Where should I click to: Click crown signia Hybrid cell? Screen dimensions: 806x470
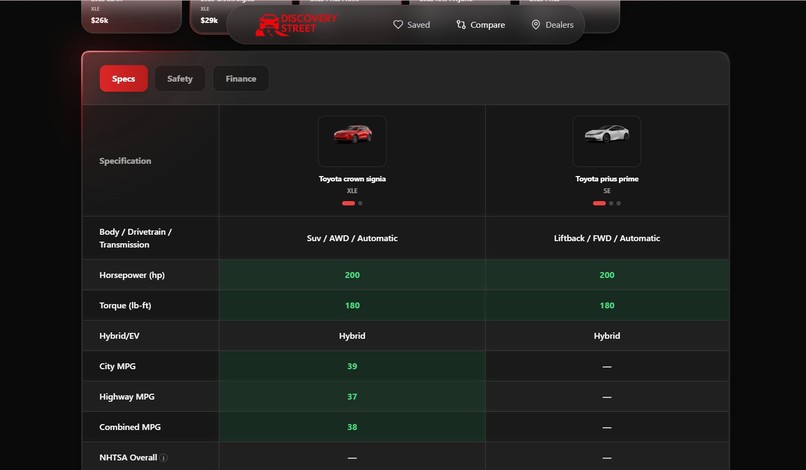pos(352,336)
